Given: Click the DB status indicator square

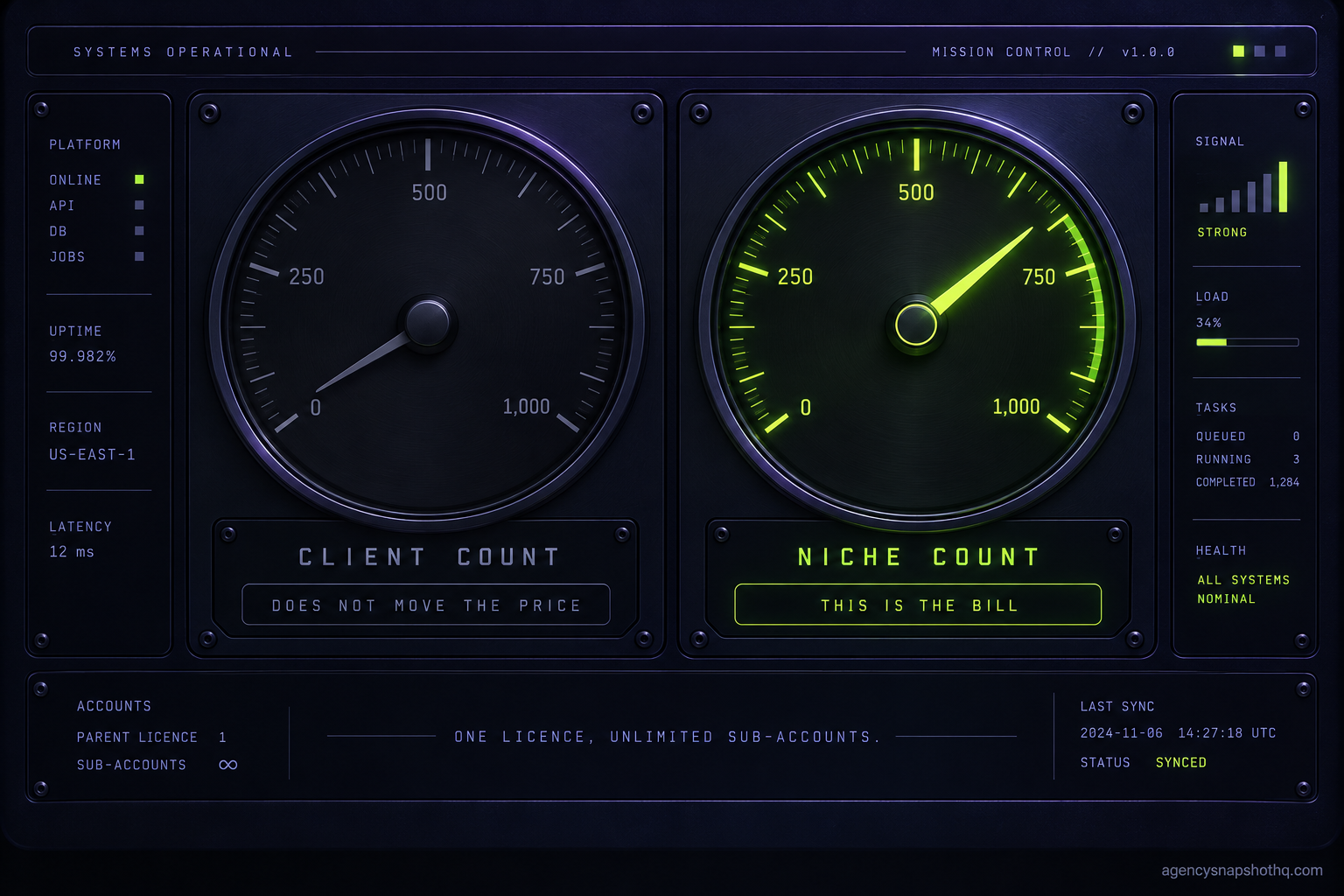Looking at the screenshot, I should [139, 231].
